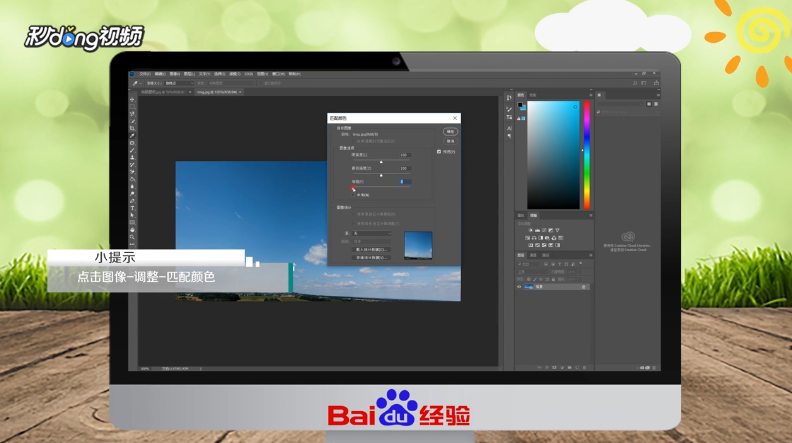The height and width of the screenshot is (443, 792).
Task: Open the Image menu
Action: [x=175, y=74]
